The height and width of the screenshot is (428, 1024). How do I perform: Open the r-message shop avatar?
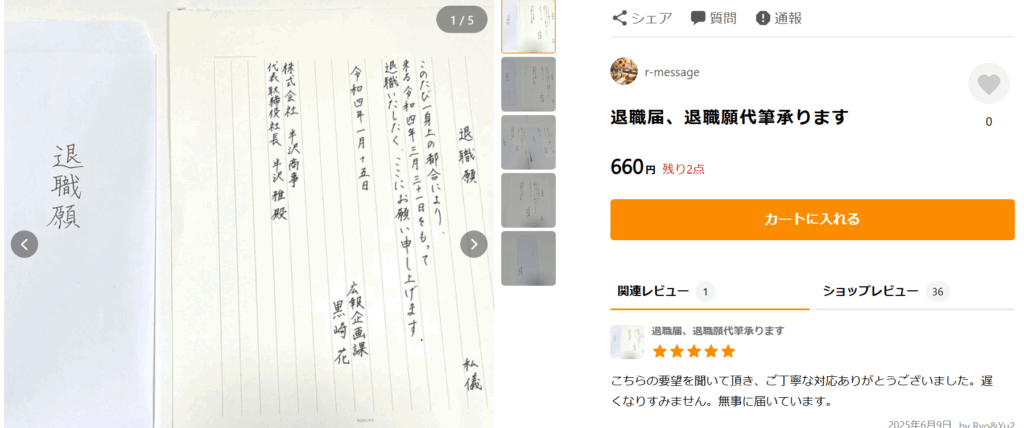624,72
